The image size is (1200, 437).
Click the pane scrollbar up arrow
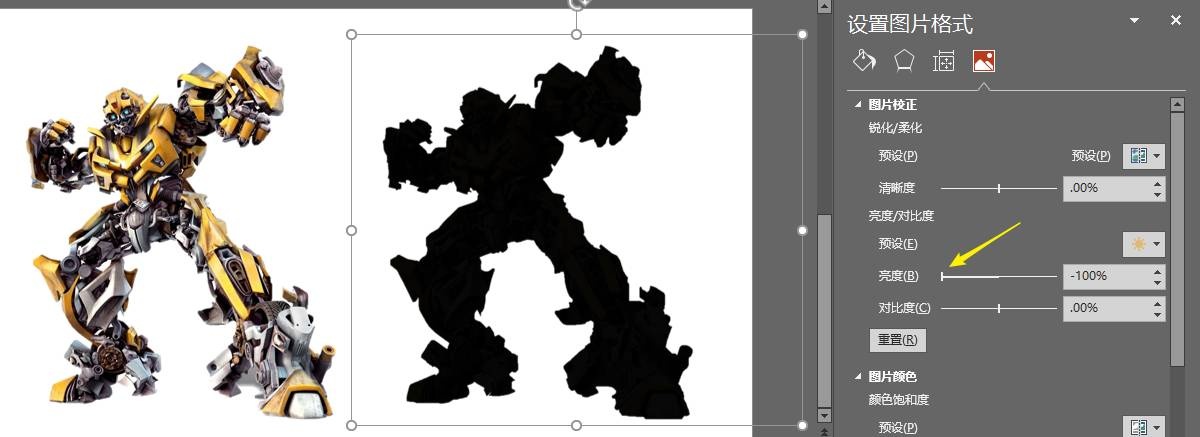pos(1177,104)
